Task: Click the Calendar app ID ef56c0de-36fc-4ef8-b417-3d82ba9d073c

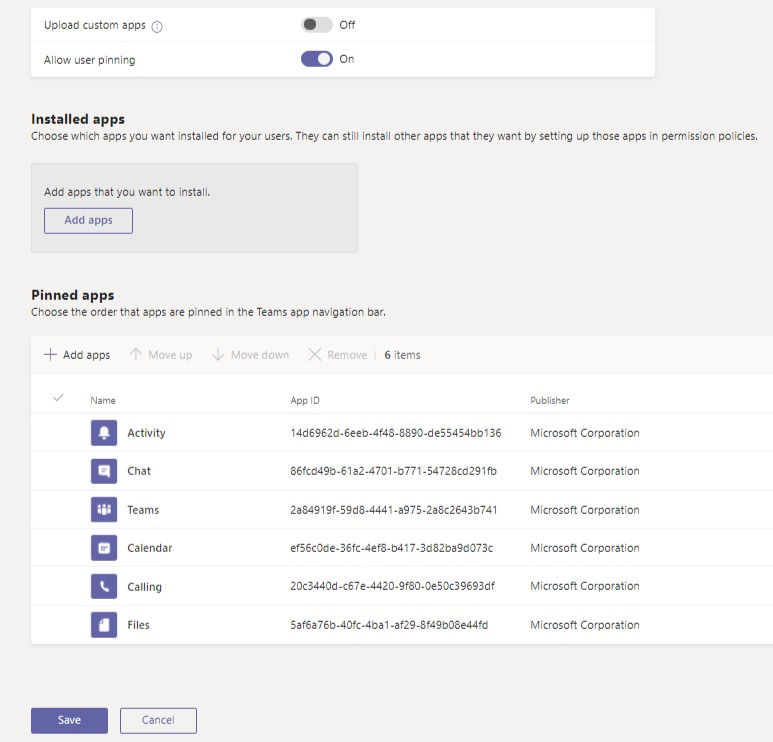Action: point(391,548)
